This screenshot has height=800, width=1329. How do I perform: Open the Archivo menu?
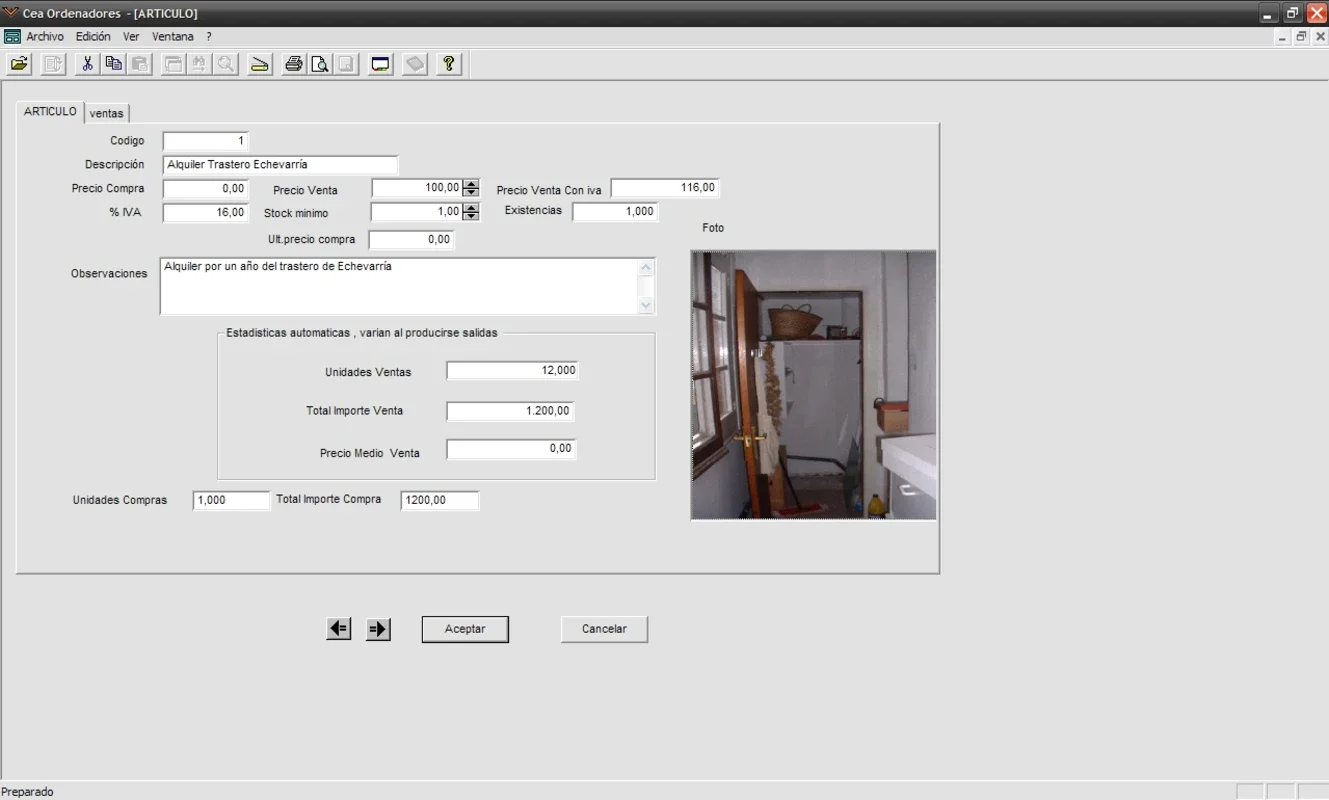[x=45, y=36]
